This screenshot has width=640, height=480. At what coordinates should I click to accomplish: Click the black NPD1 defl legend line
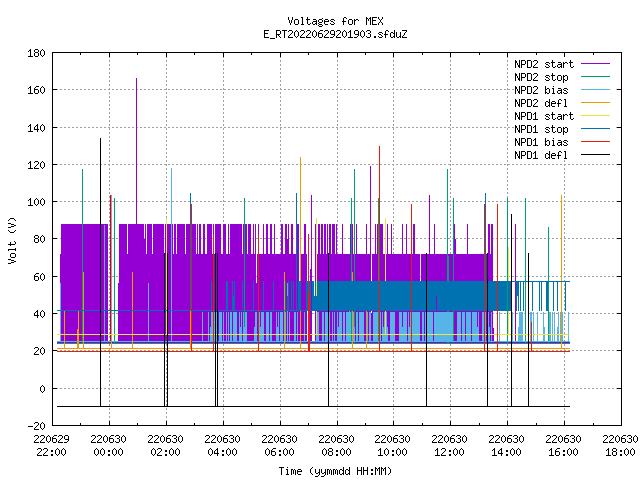click(x=595, y=155)
